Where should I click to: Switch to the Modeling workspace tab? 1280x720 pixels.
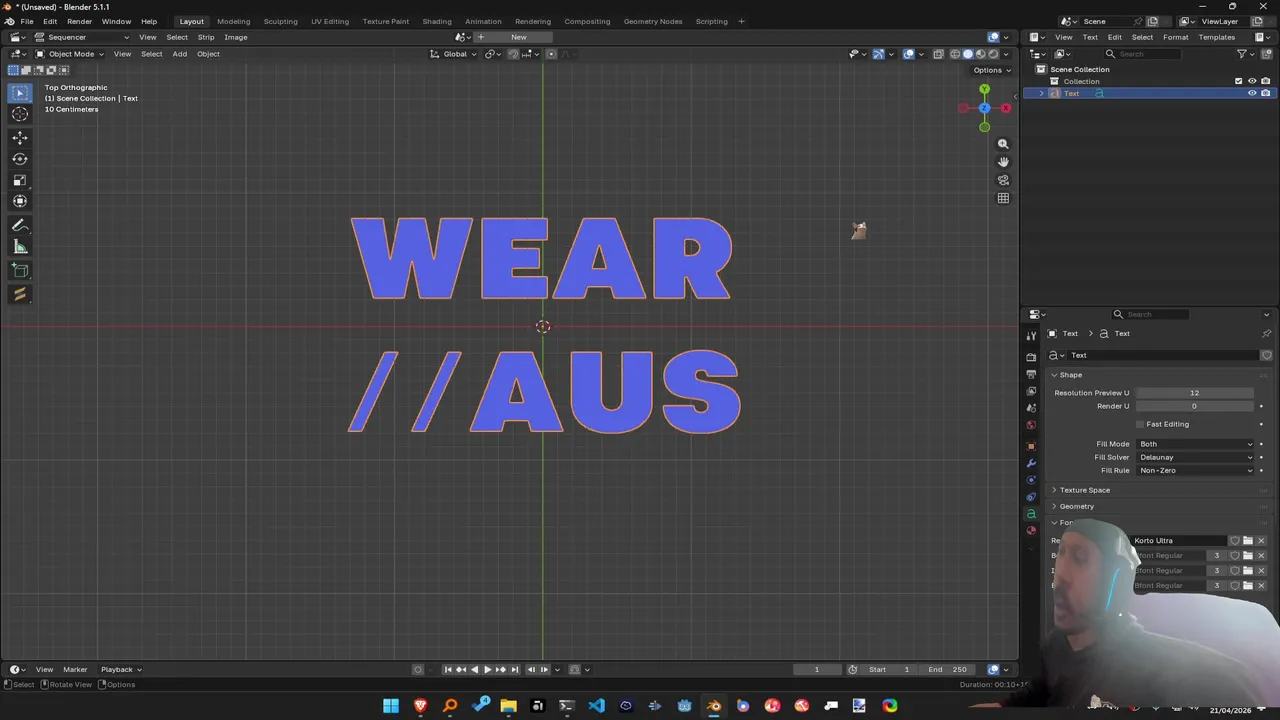click(x=233, y=21)
